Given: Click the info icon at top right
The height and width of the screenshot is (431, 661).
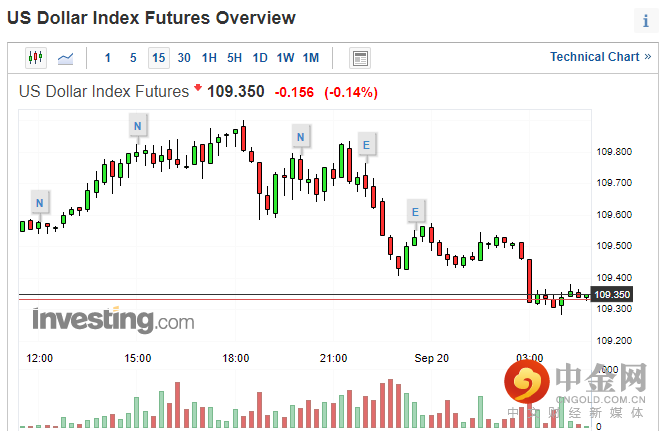Looking at the screenshot, I should [645, 21].
